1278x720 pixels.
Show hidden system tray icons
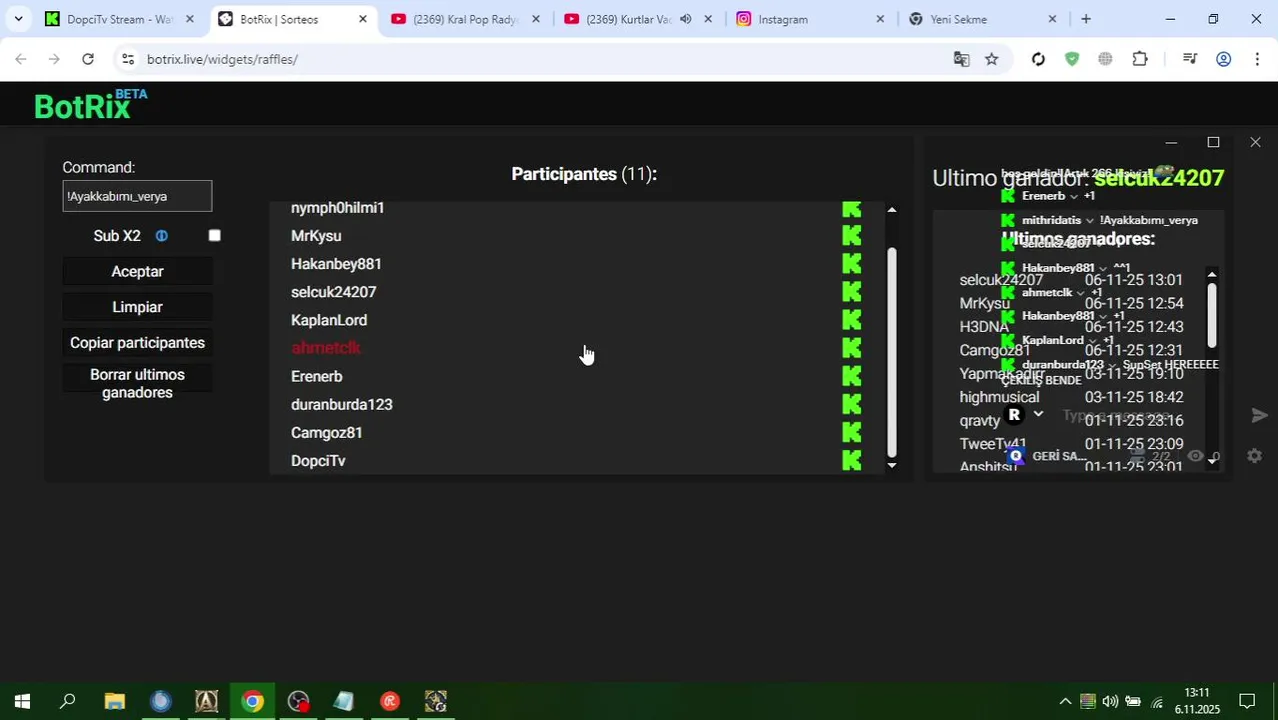click(x=1065, y=701)
